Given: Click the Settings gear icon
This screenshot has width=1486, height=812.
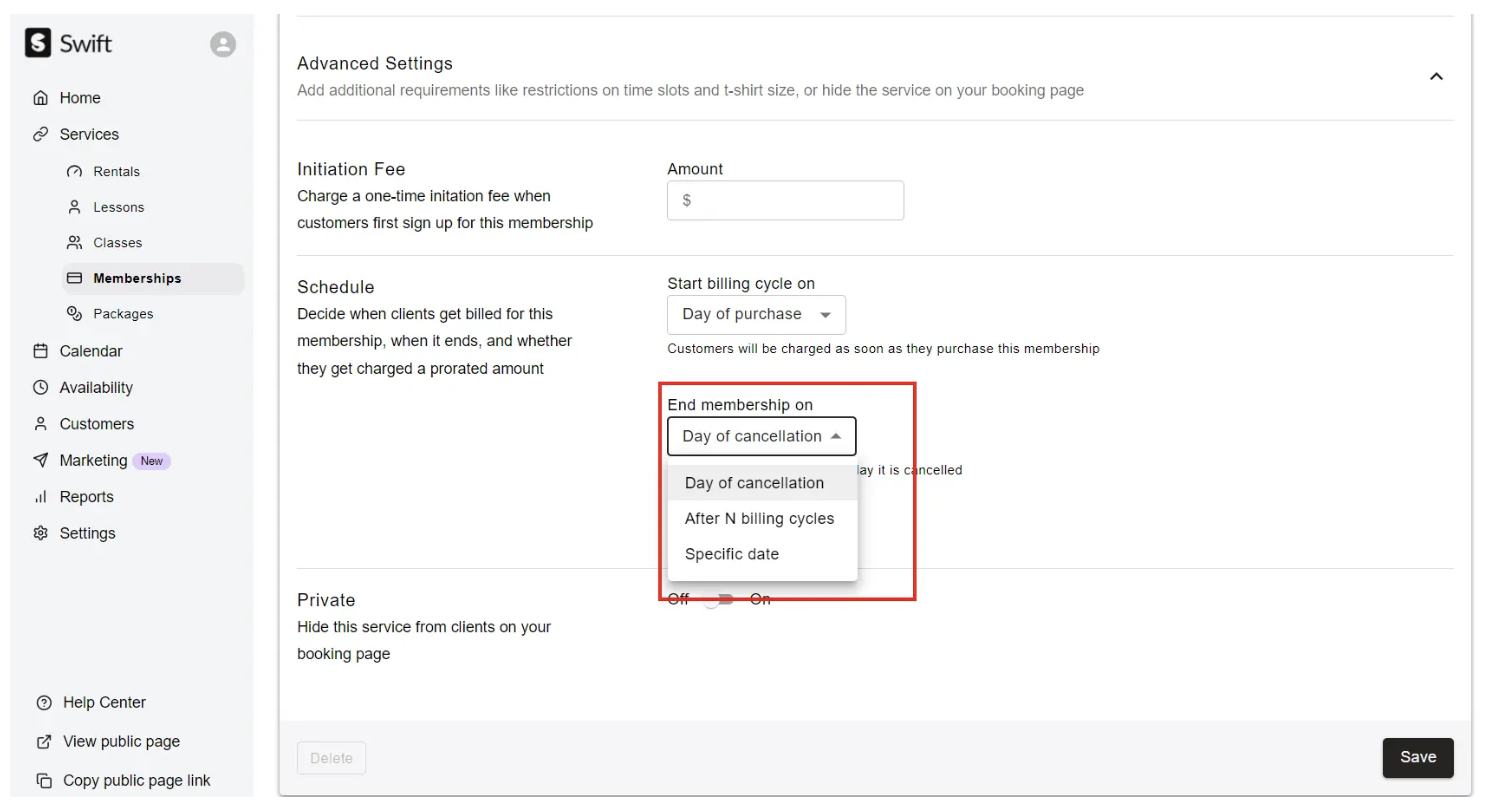Looking at the screenshot, I should click(x=40, y=533).
